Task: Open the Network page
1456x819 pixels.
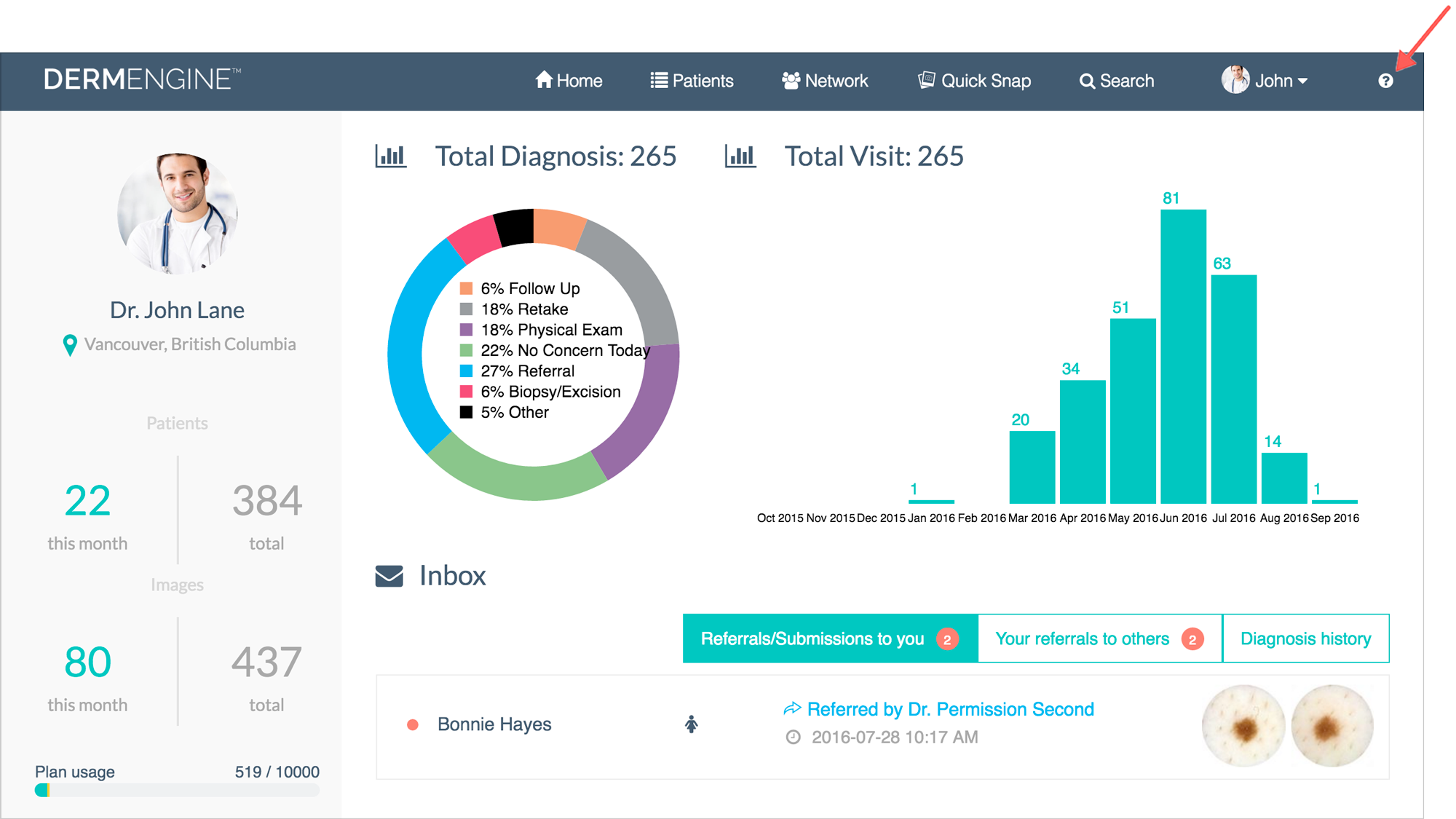Action: click(x=825, y=81)
